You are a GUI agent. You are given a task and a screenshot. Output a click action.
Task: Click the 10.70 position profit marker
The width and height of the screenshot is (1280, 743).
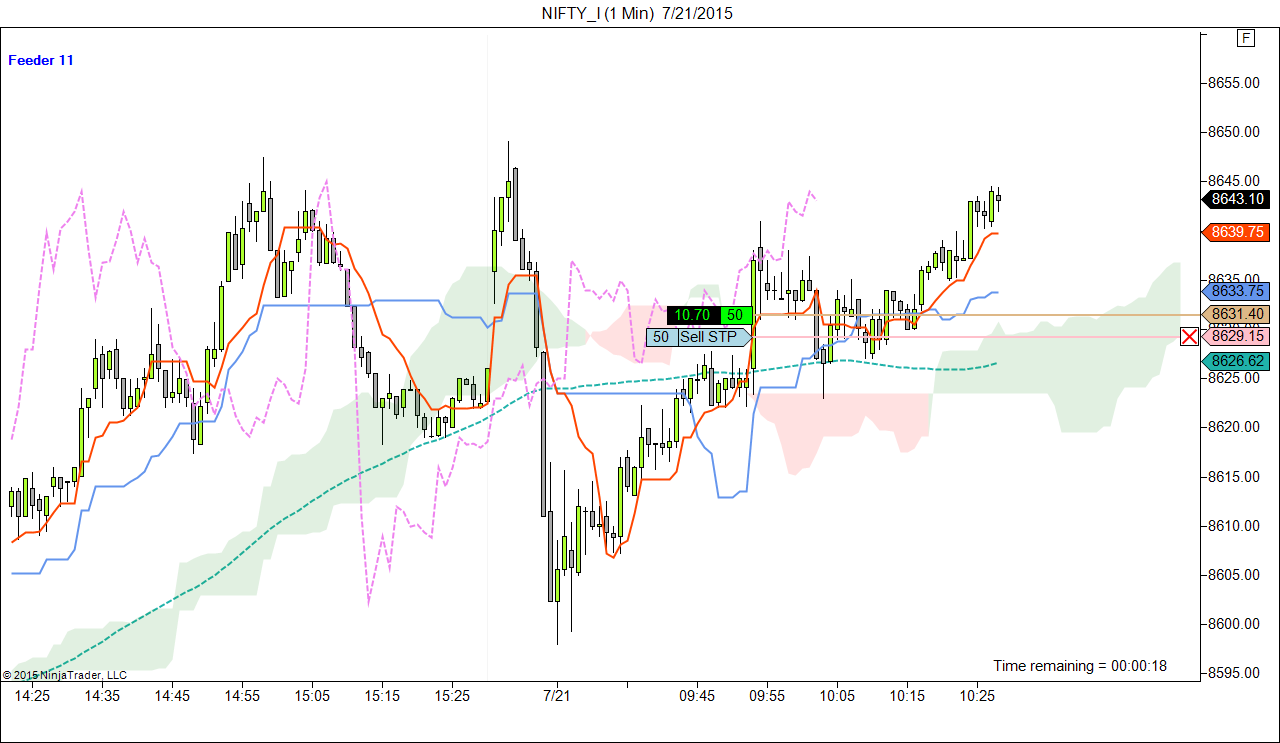[693, 315]
